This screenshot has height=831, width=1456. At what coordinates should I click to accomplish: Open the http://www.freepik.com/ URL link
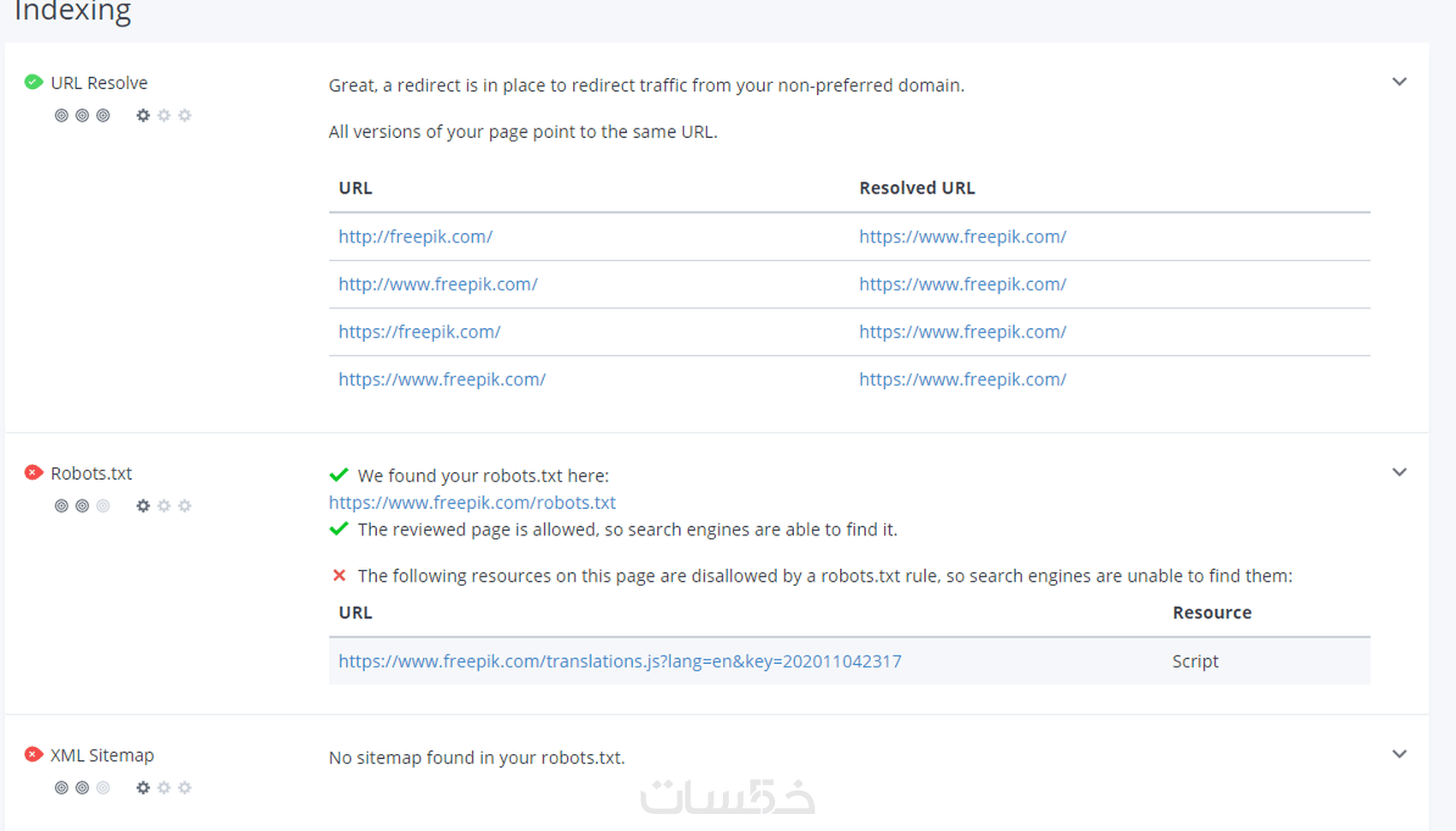tap(438, 284)
